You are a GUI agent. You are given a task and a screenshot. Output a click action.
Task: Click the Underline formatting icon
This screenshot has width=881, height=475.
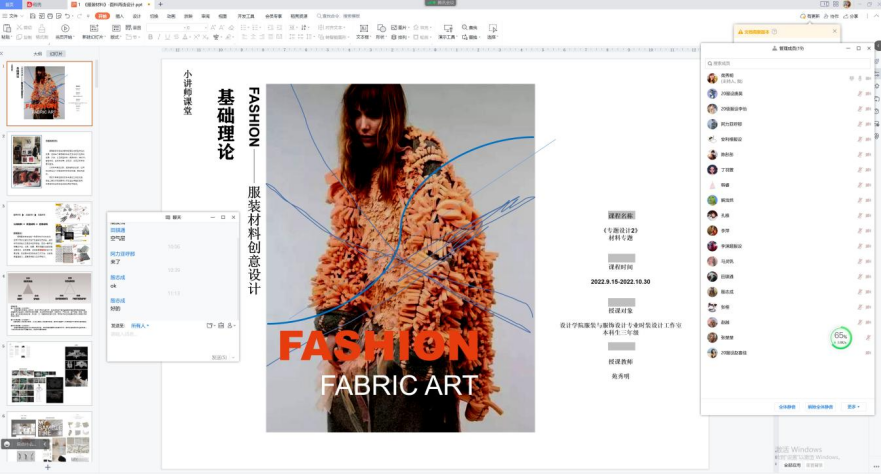coord(167,37)
